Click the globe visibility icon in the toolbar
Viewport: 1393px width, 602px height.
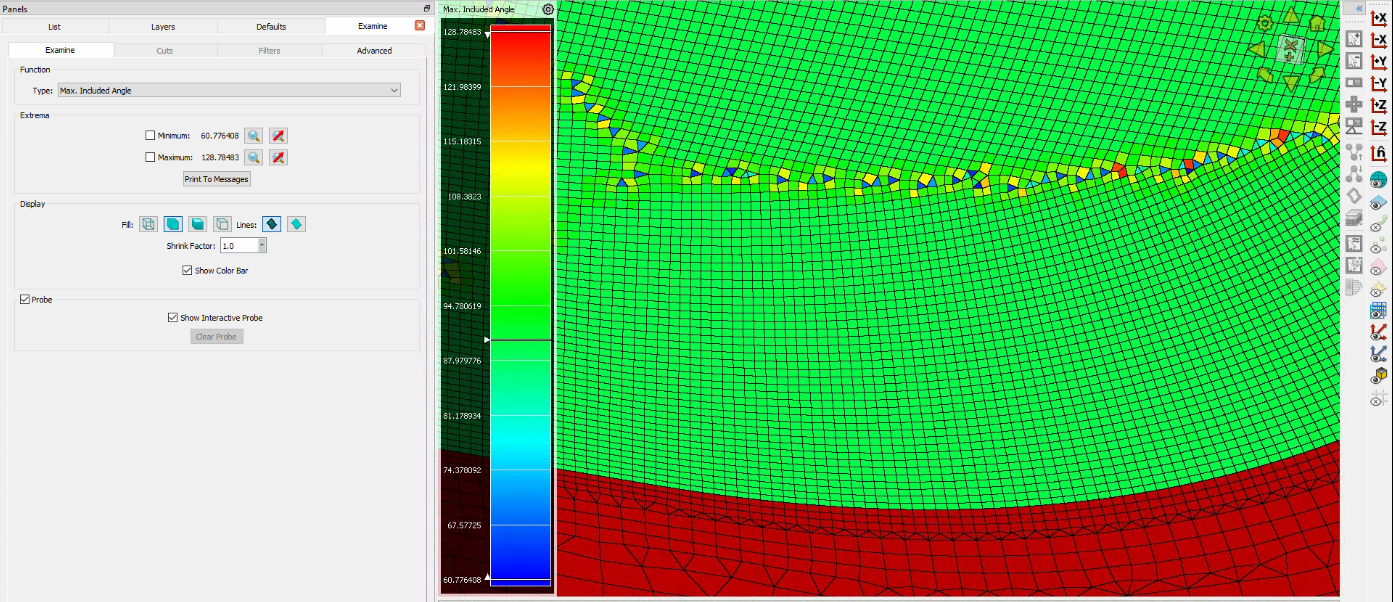tap(1379, 180)
